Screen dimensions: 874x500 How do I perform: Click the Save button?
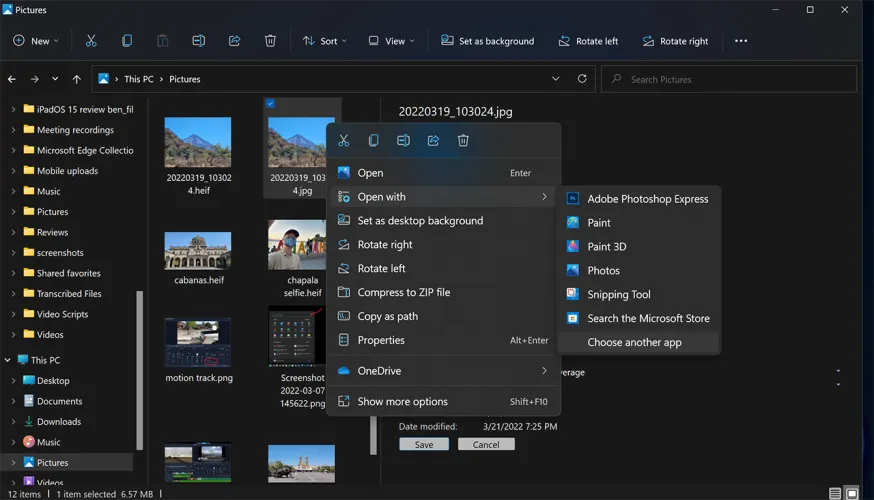(x=424, y=444)
